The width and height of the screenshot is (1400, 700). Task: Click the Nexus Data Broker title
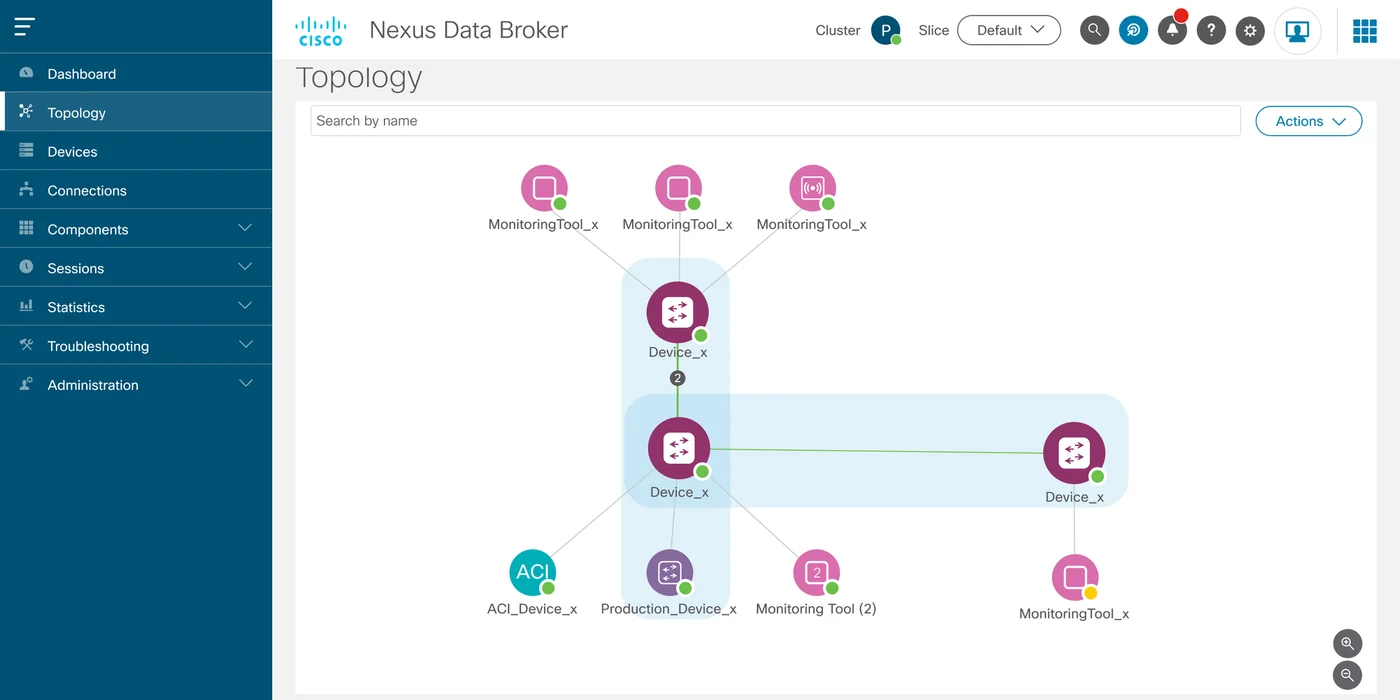tap(468, 30)
